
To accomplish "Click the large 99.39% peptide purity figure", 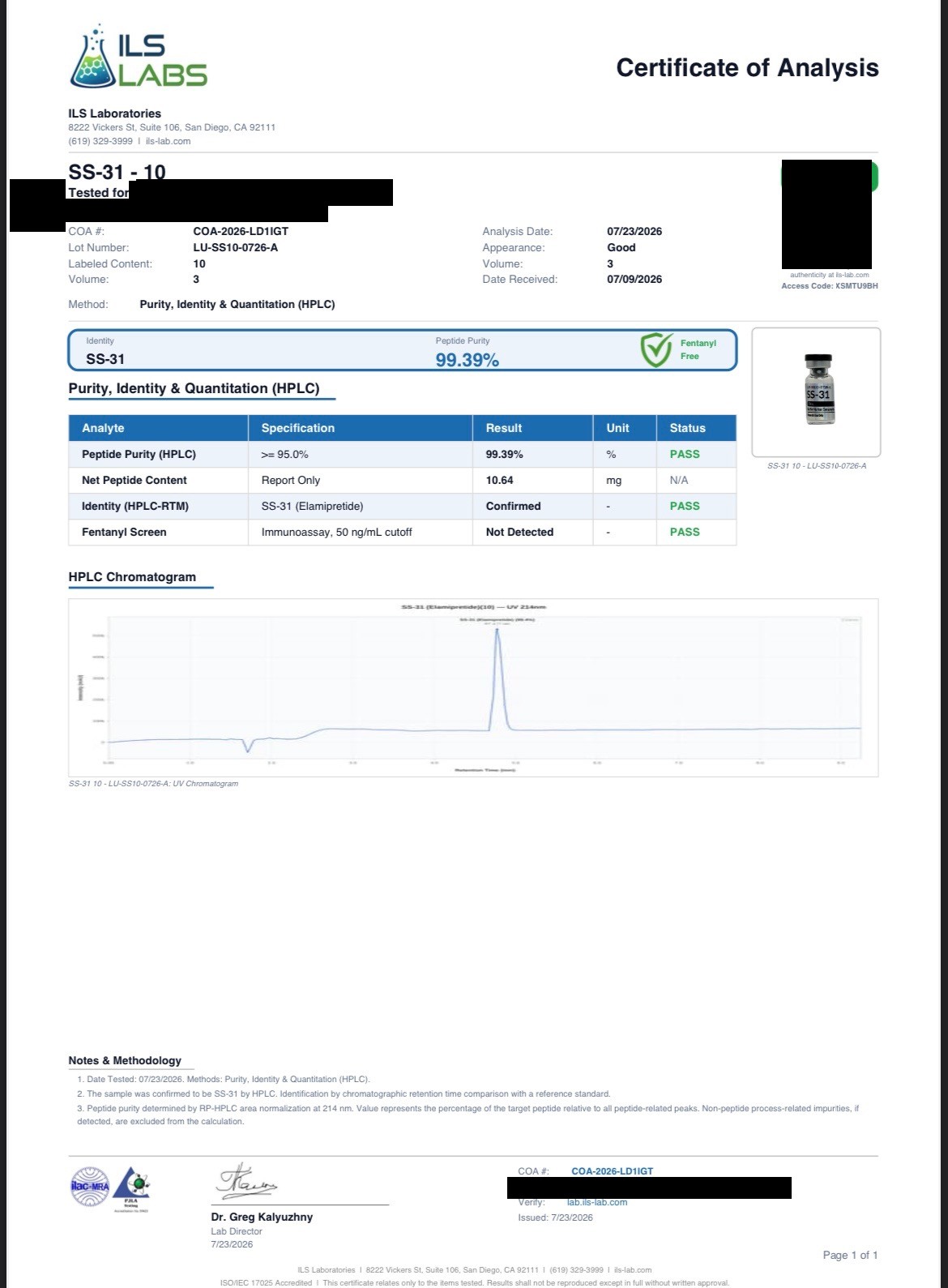I will click(x=468, y=360).
